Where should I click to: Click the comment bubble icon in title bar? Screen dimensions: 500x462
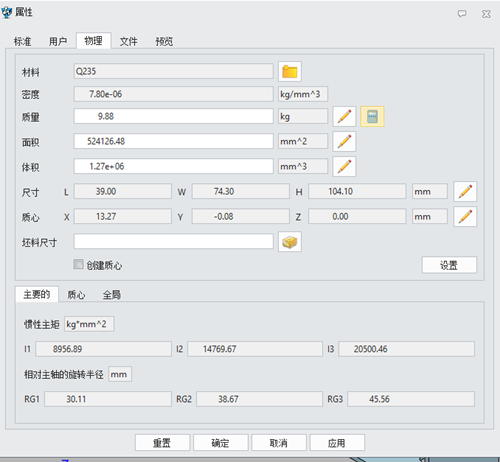pos(462,14)
